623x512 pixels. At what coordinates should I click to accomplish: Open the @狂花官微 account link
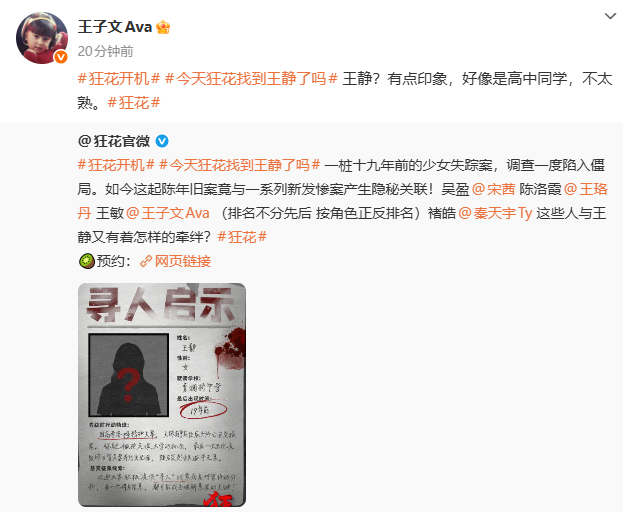coord(114,141)
